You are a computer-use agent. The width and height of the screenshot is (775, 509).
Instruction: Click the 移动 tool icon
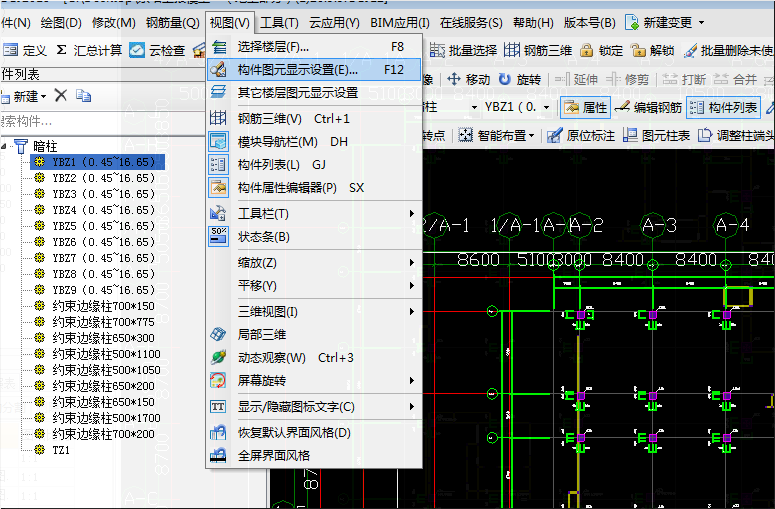pos(454,79)
